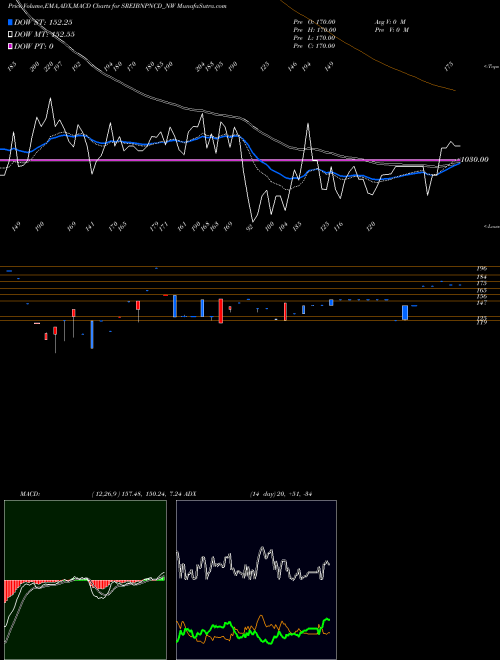The image size is (500, 660).
Task: Click the green +DI line in ADX panel
Action: click(253, 631)
